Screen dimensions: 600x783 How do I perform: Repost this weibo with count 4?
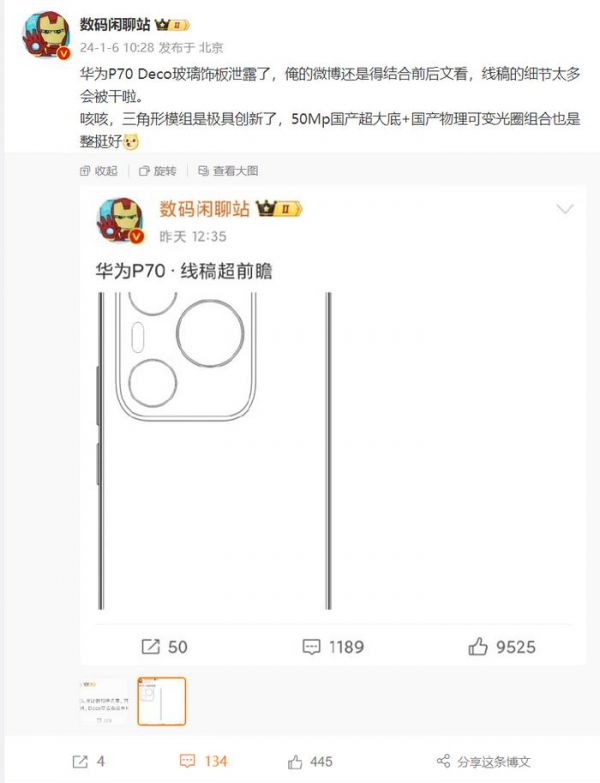point(88,761)
